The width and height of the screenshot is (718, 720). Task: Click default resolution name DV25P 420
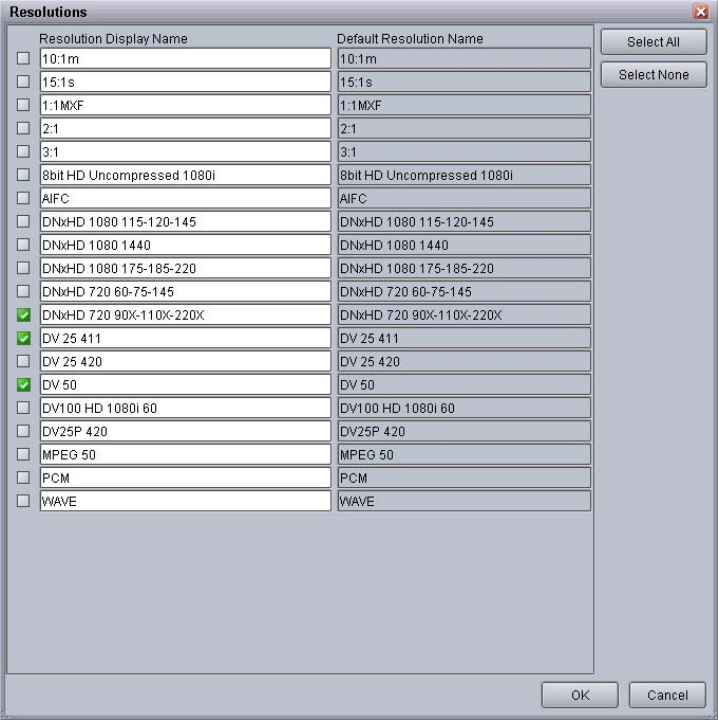coord(464,431)
